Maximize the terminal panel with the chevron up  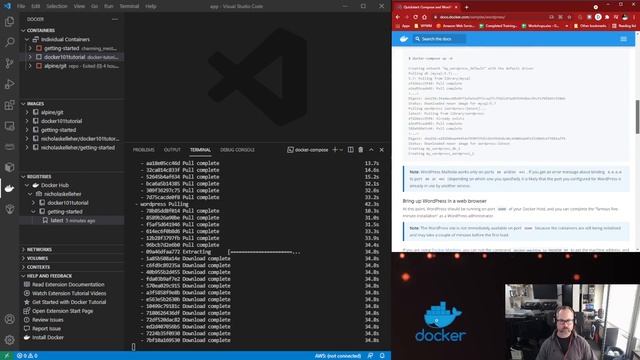(371, 150)
